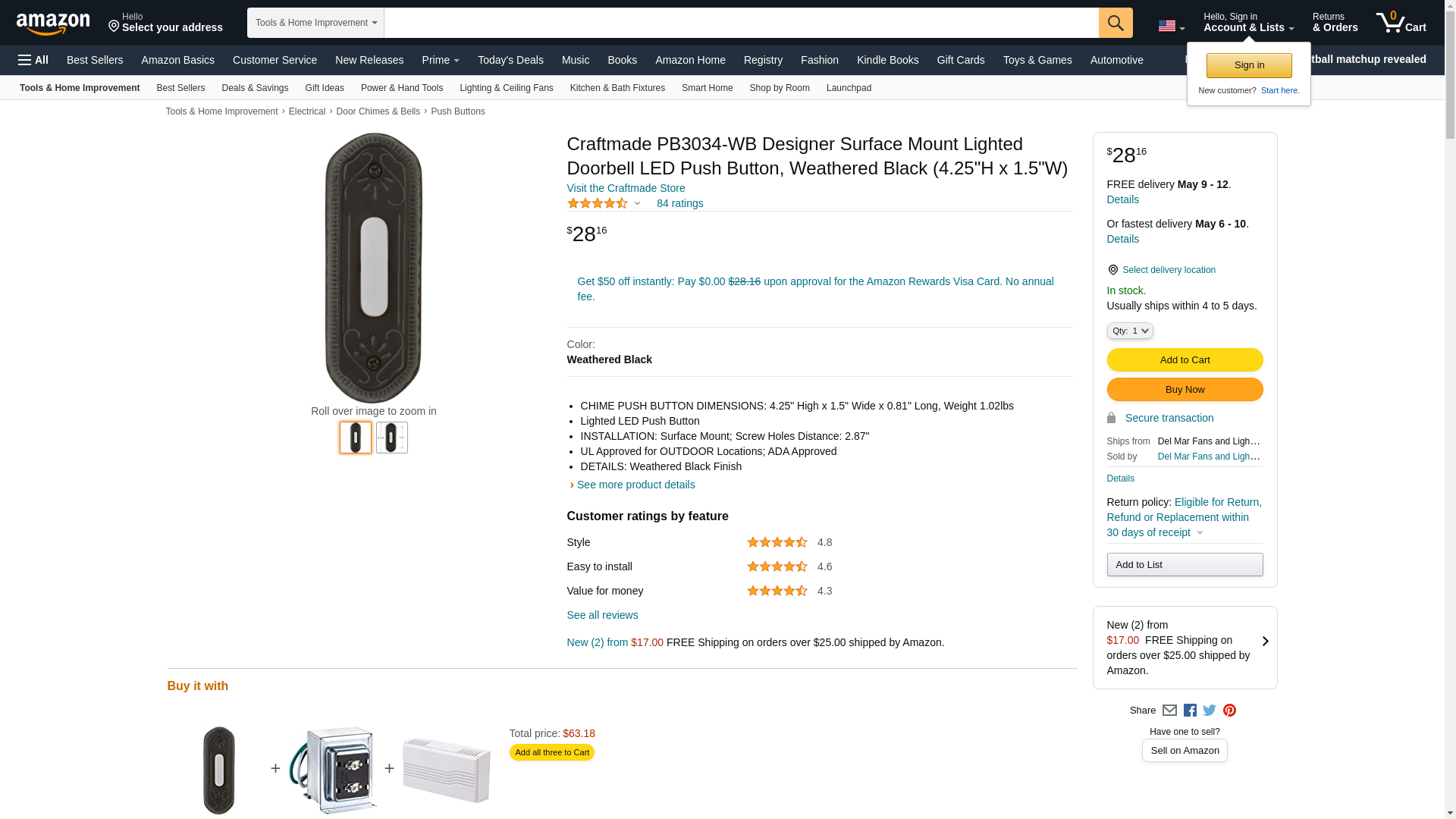Open the country flag language selector

(1171, 26)
